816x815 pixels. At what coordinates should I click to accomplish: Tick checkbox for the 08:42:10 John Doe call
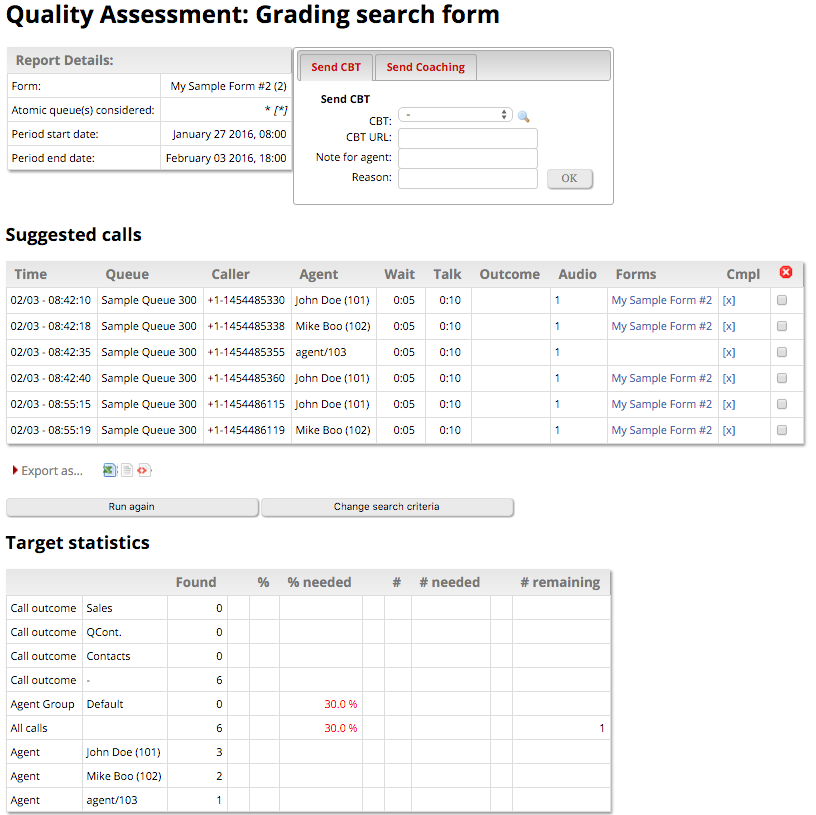782,300
